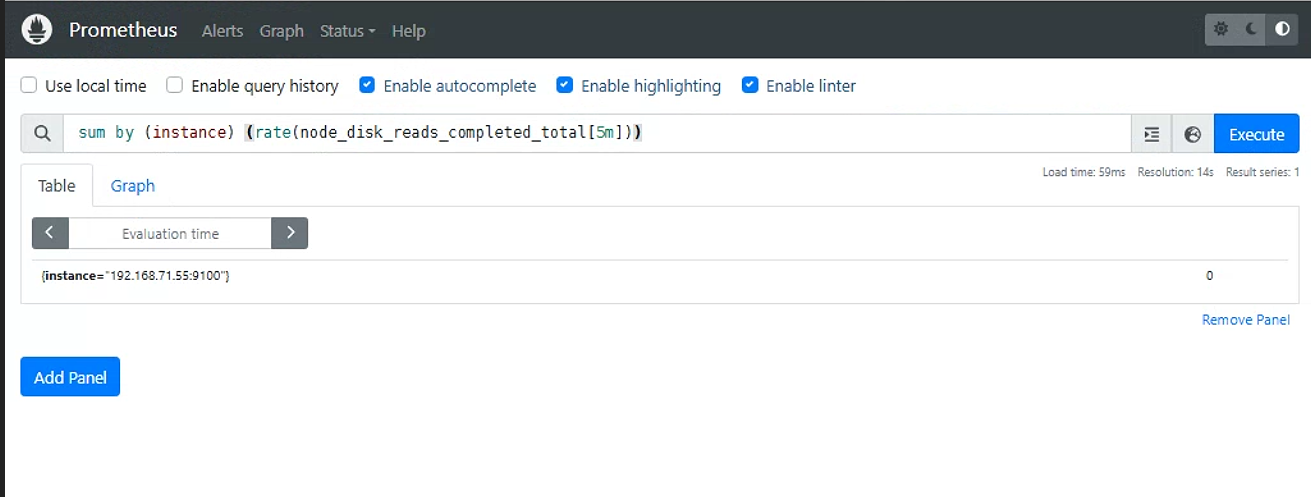The image size is (1311, 497).
Task: Switch to light theme sun icon
Action: pos(1221,30)
